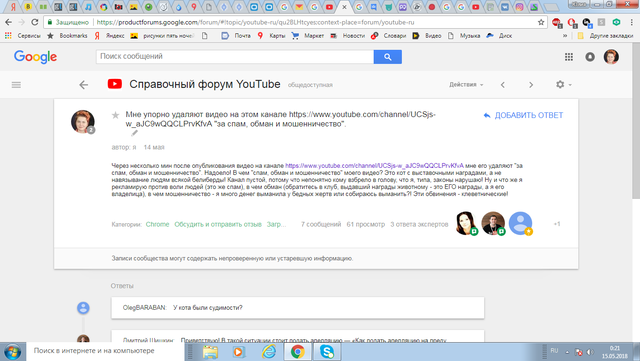This screenshot has height=361, width=640.
Task: Open the Сервисы apps bookmark
Action: (23, 36)
